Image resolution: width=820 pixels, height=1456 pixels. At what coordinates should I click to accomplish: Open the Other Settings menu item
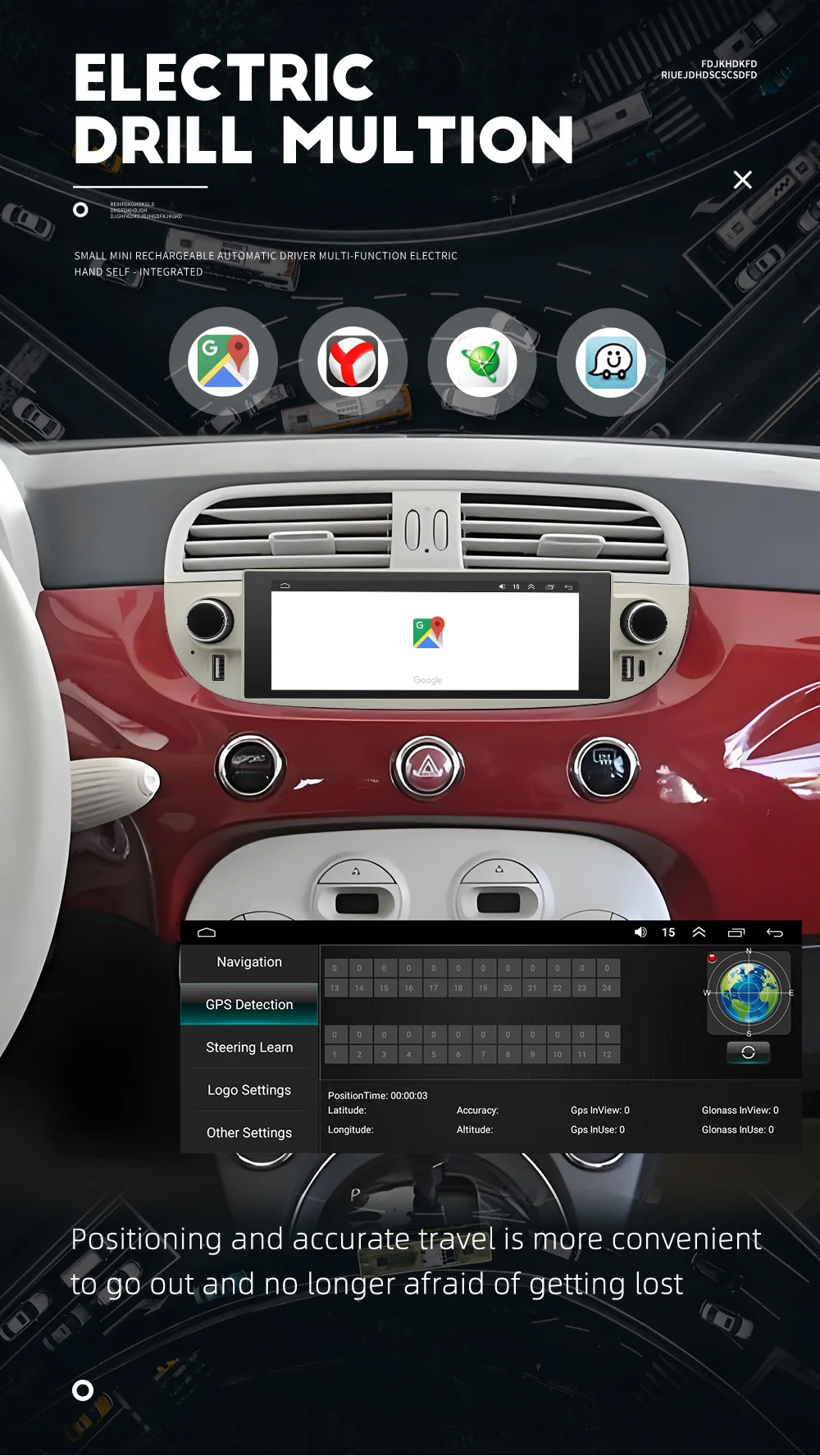pyautogui.click(x=249, y=1133)
